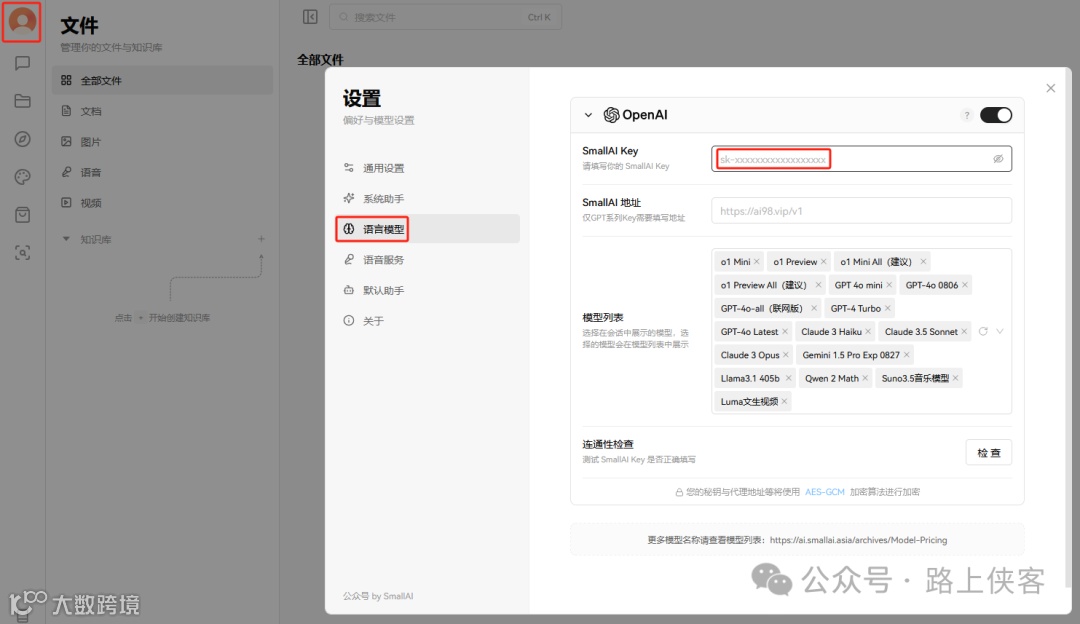The width and height of the screenshot is (1080, 624).
Task: Click the help question mark beside OpenAI
Action: (x=966, y=115)
